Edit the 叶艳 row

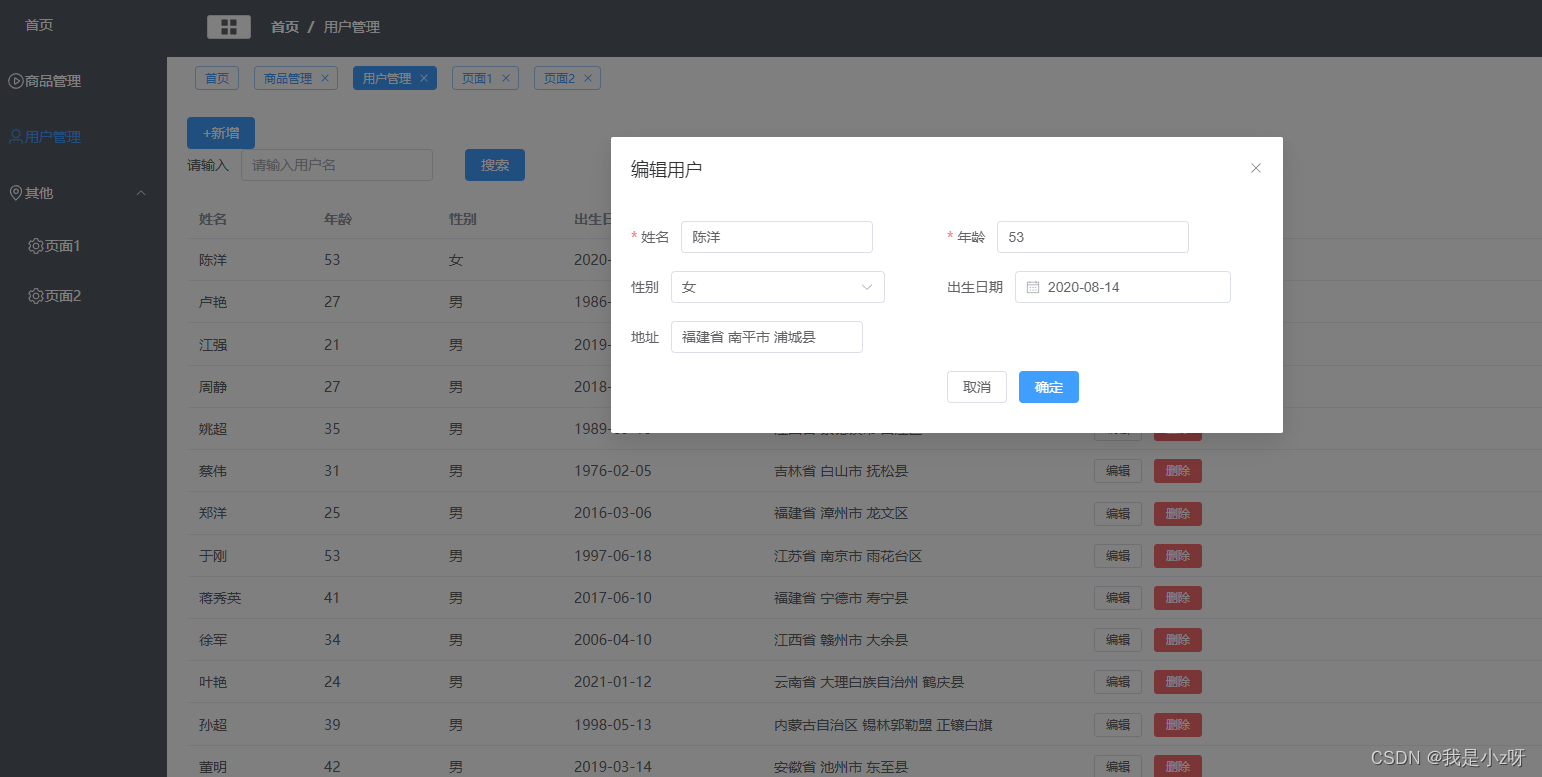coord(1118,682)
